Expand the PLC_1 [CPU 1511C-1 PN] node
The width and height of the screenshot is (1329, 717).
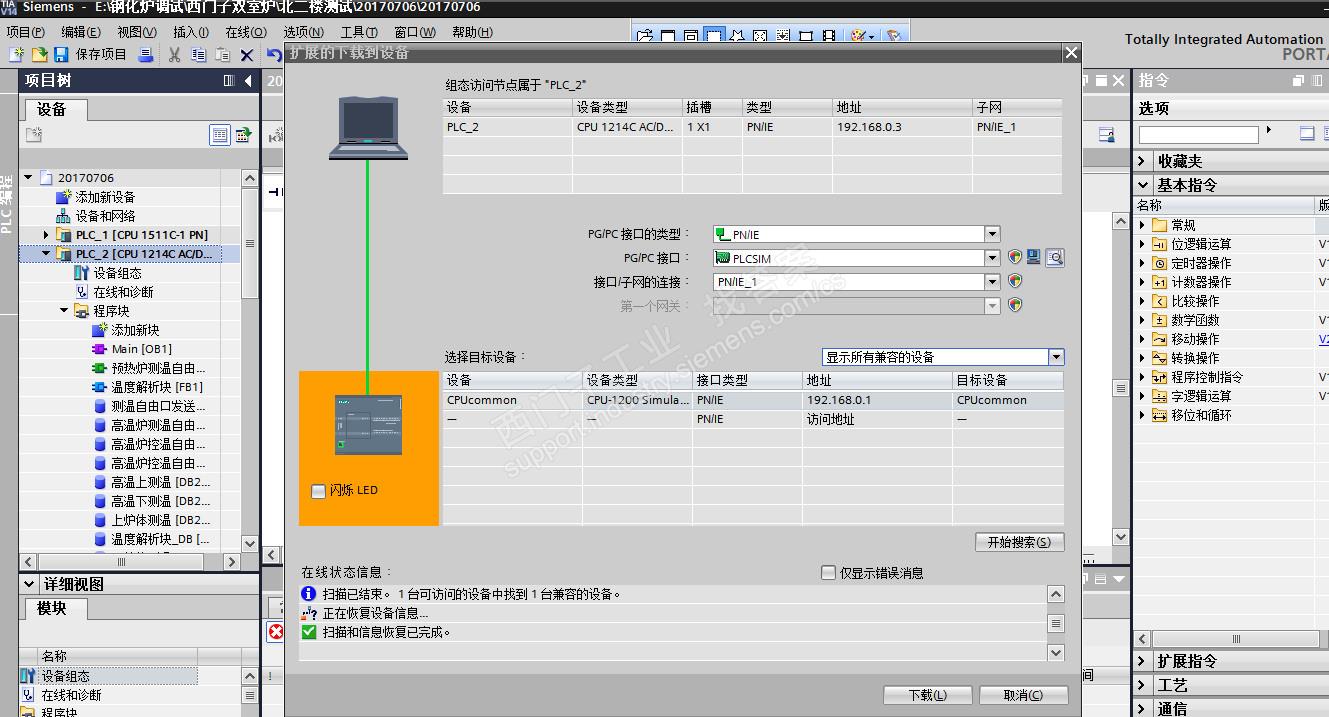46,235
